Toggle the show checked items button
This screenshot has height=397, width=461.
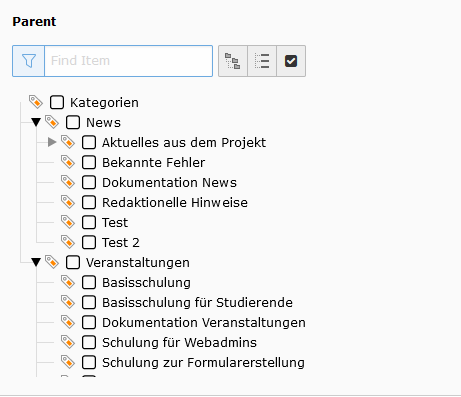click(x=291, y=61)
